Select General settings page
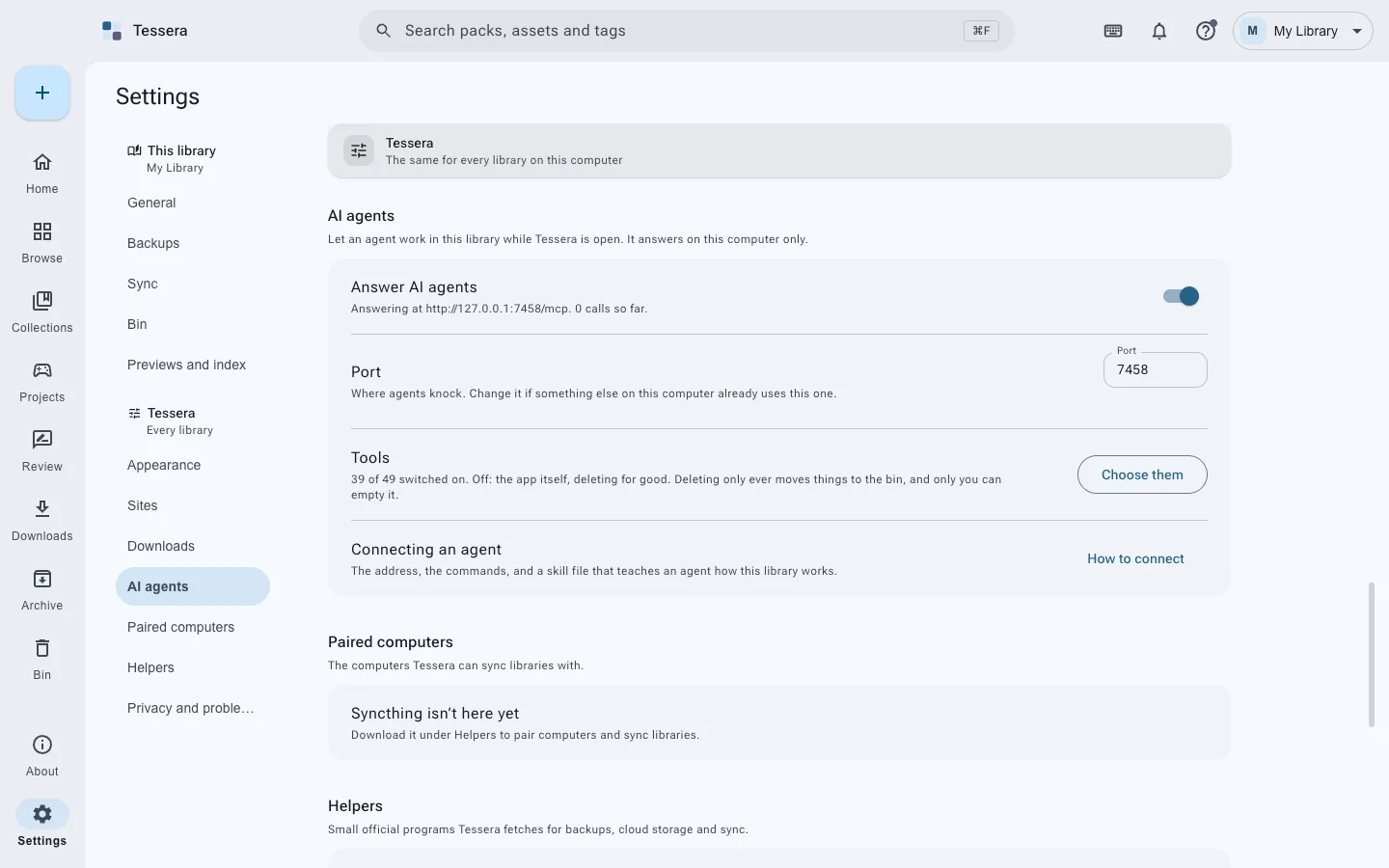Image resolution: width=1389 pixels, height=868 pixels. click(x=193, y=203)
